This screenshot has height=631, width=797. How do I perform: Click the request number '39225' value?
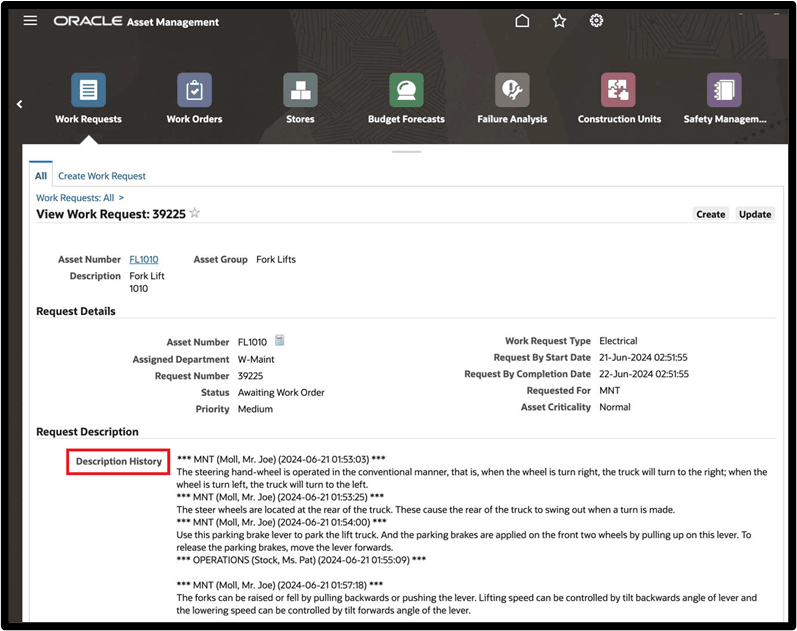point(251,376)
